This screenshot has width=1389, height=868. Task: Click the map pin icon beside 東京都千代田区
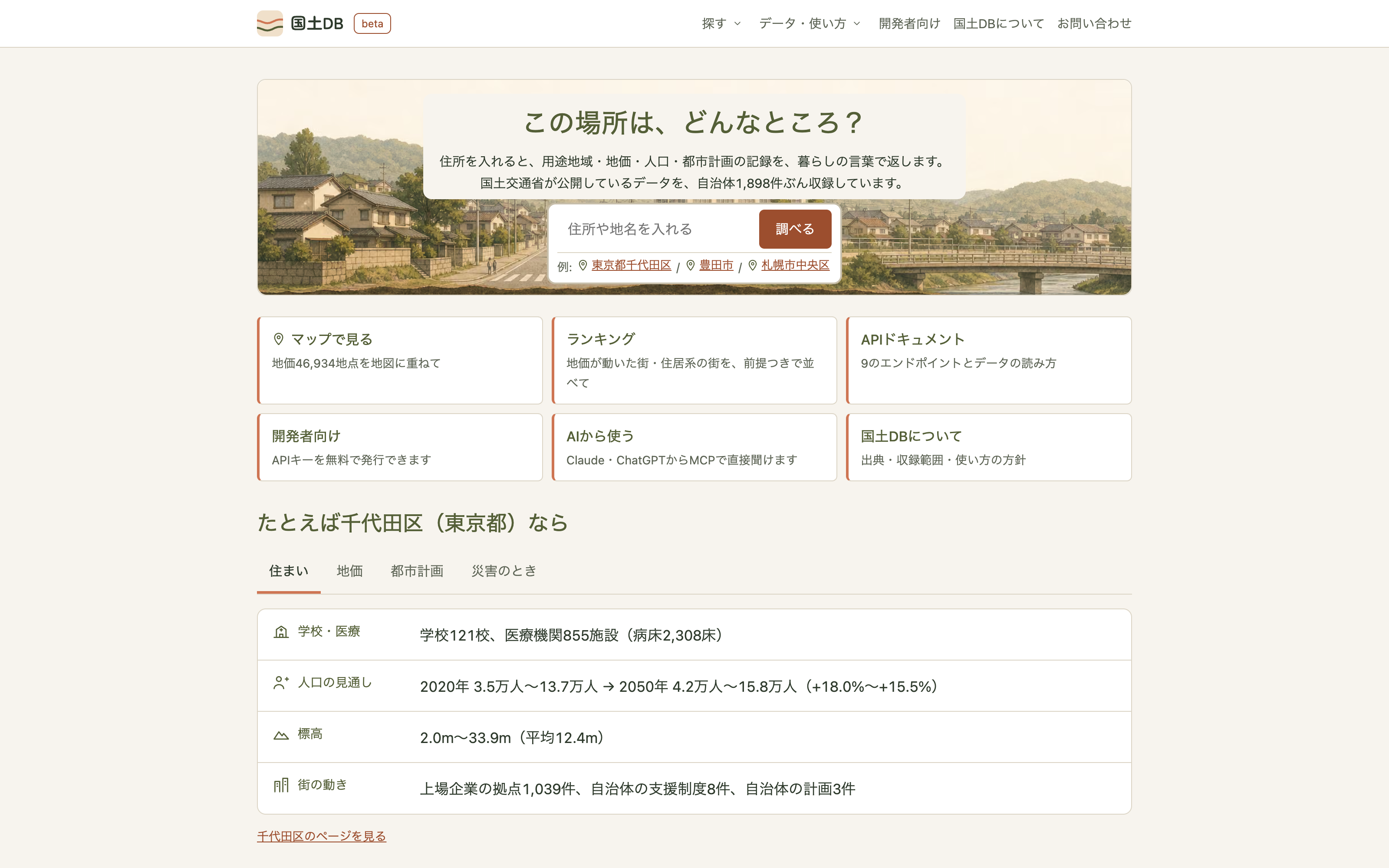583,265
